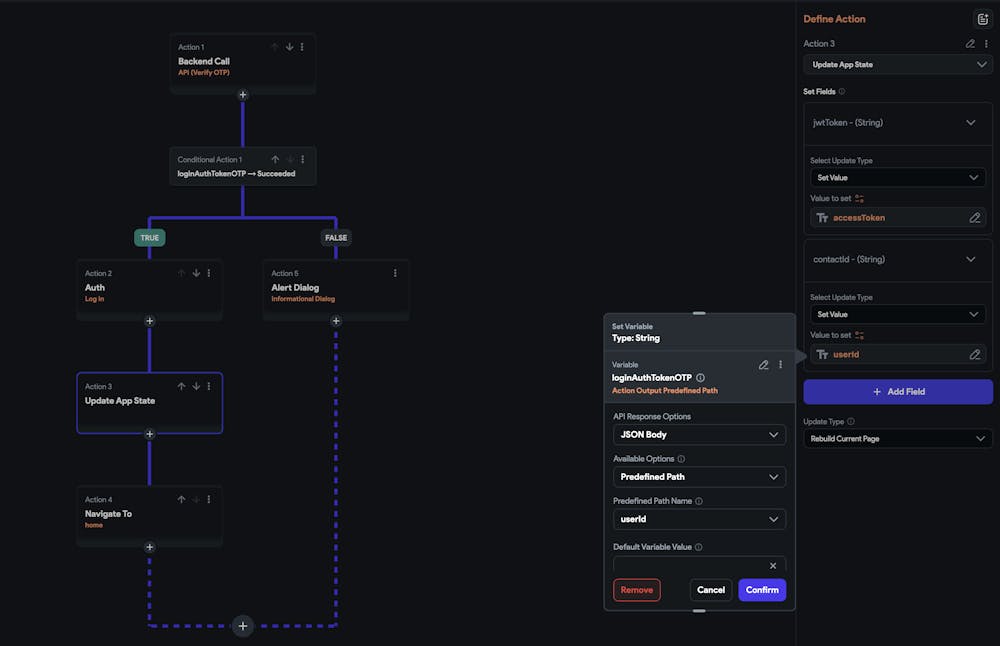Open Update App State action type dropdown

point(897,64)
